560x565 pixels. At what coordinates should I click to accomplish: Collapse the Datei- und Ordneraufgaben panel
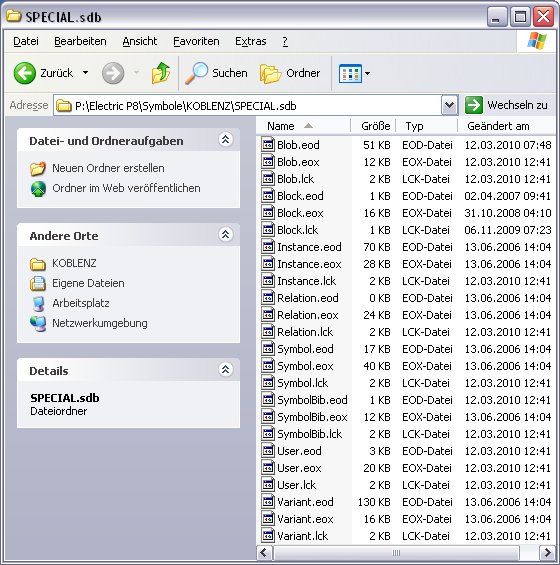click(226, 139)
